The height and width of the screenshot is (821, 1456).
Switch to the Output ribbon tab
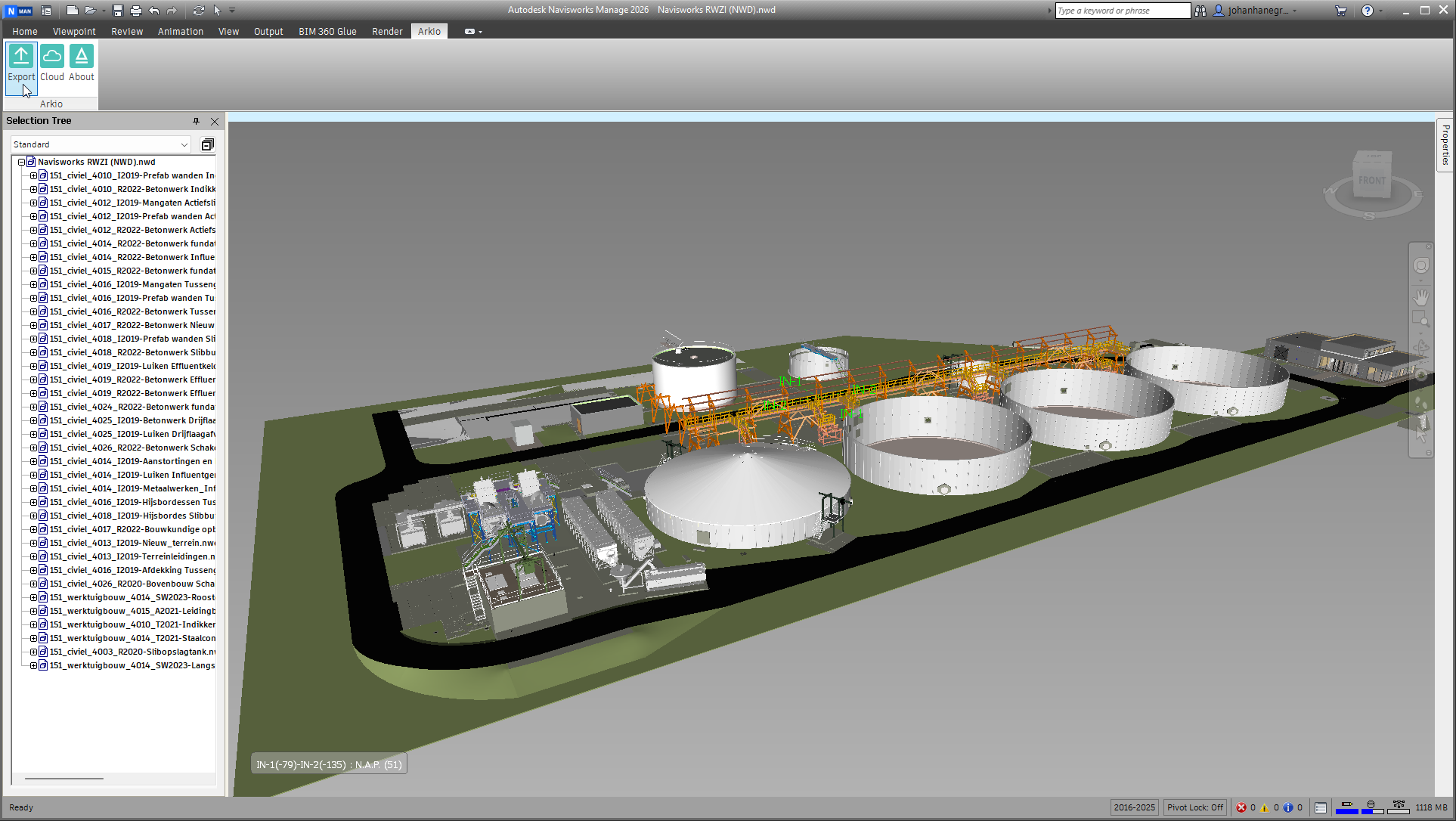pos(268,32)
